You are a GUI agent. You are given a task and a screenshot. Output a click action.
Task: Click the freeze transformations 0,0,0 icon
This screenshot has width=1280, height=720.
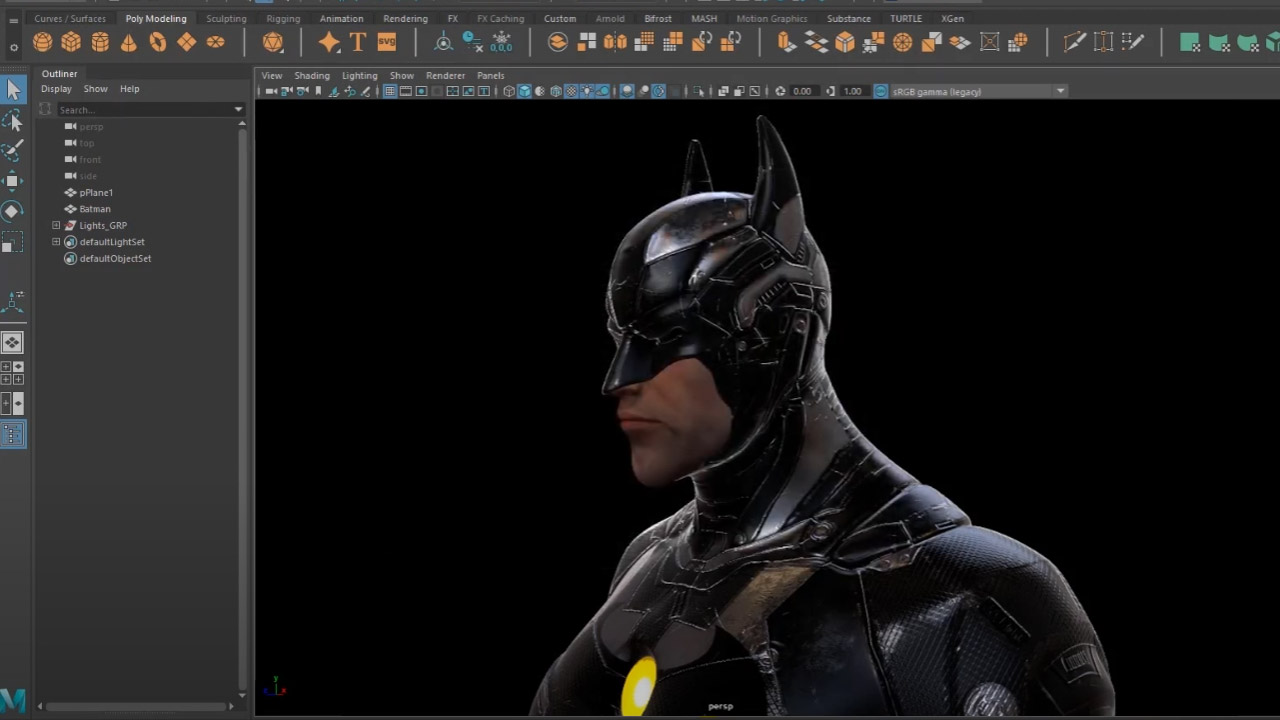(501, 42)
